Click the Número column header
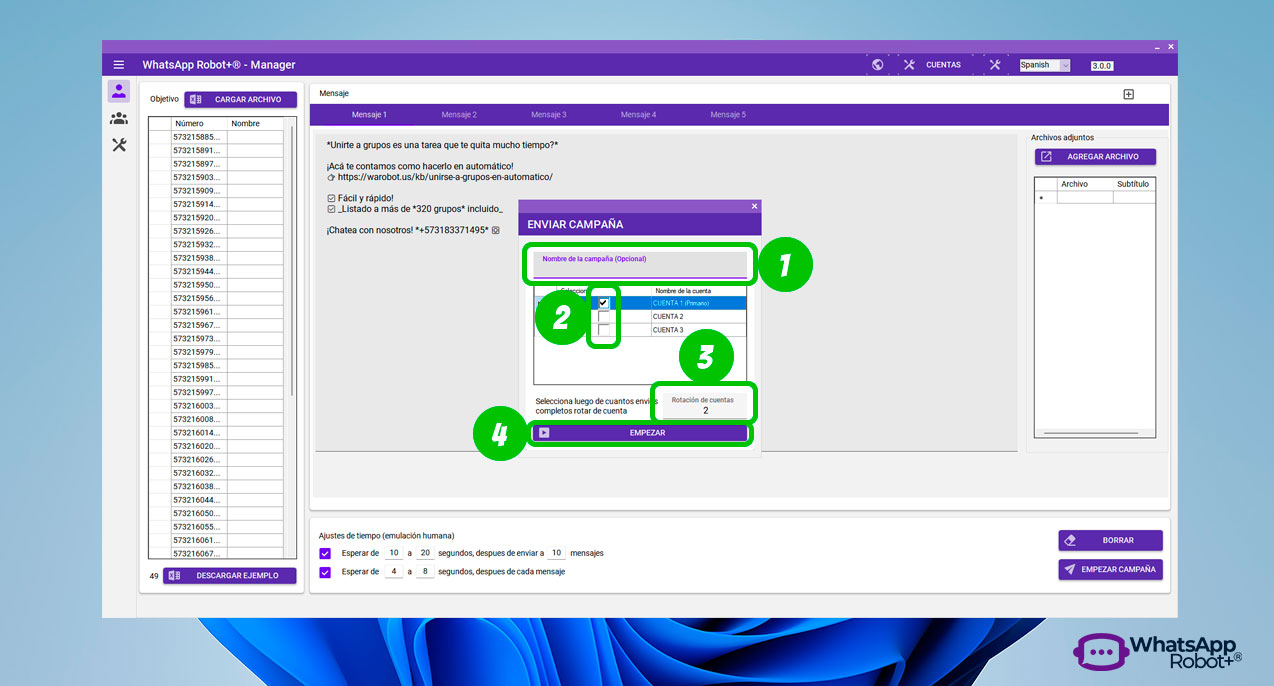Viewport: 1274px width, 686px height. [x=199, y=124]
